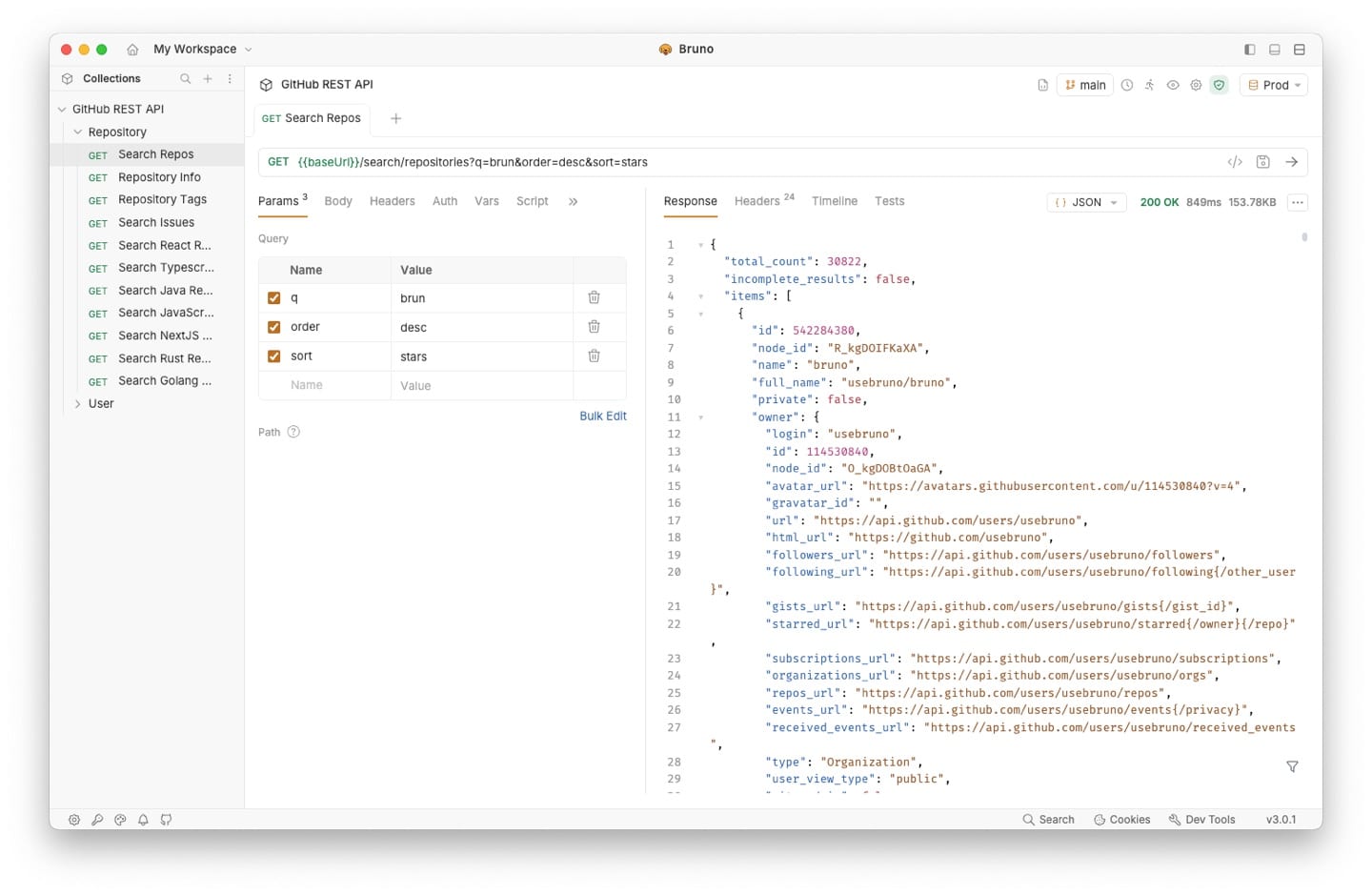
Task: Delete the sort query parameter
Action: pyautogui.click(x=594, y=356)
